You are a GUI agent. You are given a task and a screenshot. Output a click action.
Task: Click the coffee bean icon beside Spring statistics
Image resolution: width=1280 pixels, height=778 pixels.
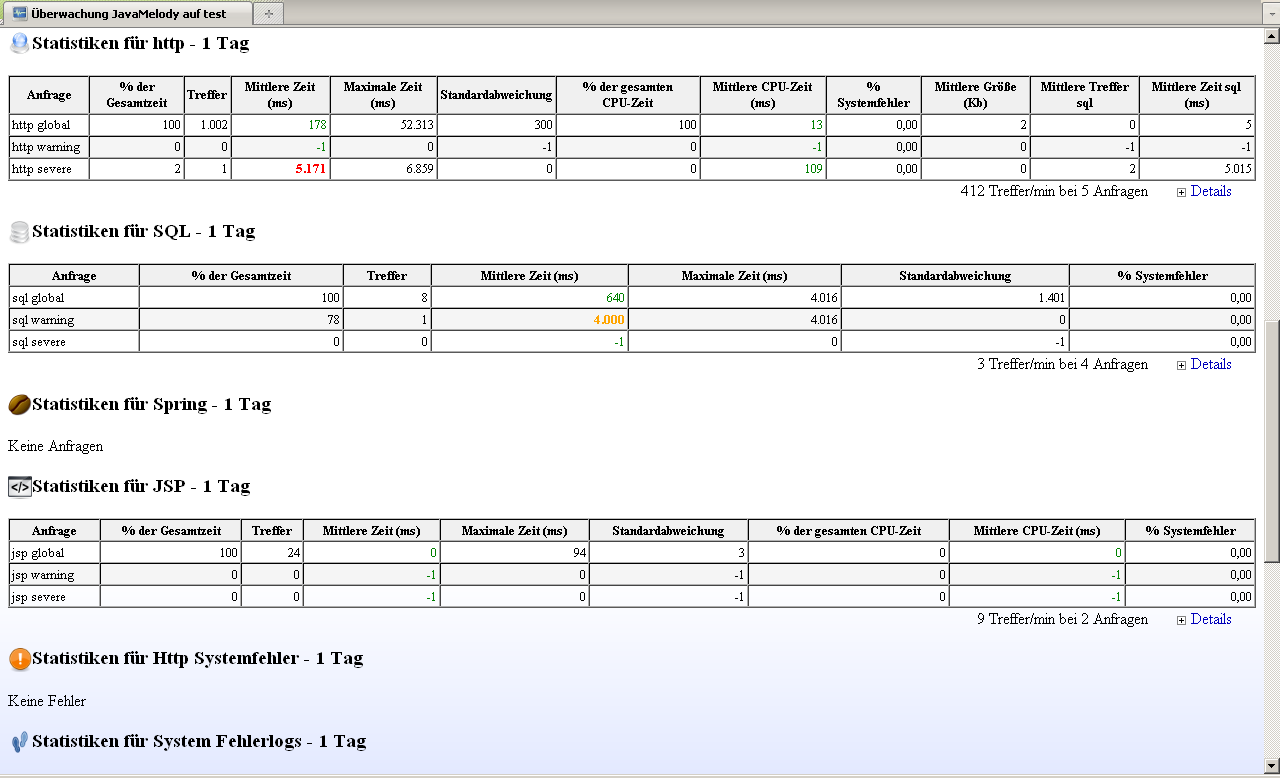19,404
